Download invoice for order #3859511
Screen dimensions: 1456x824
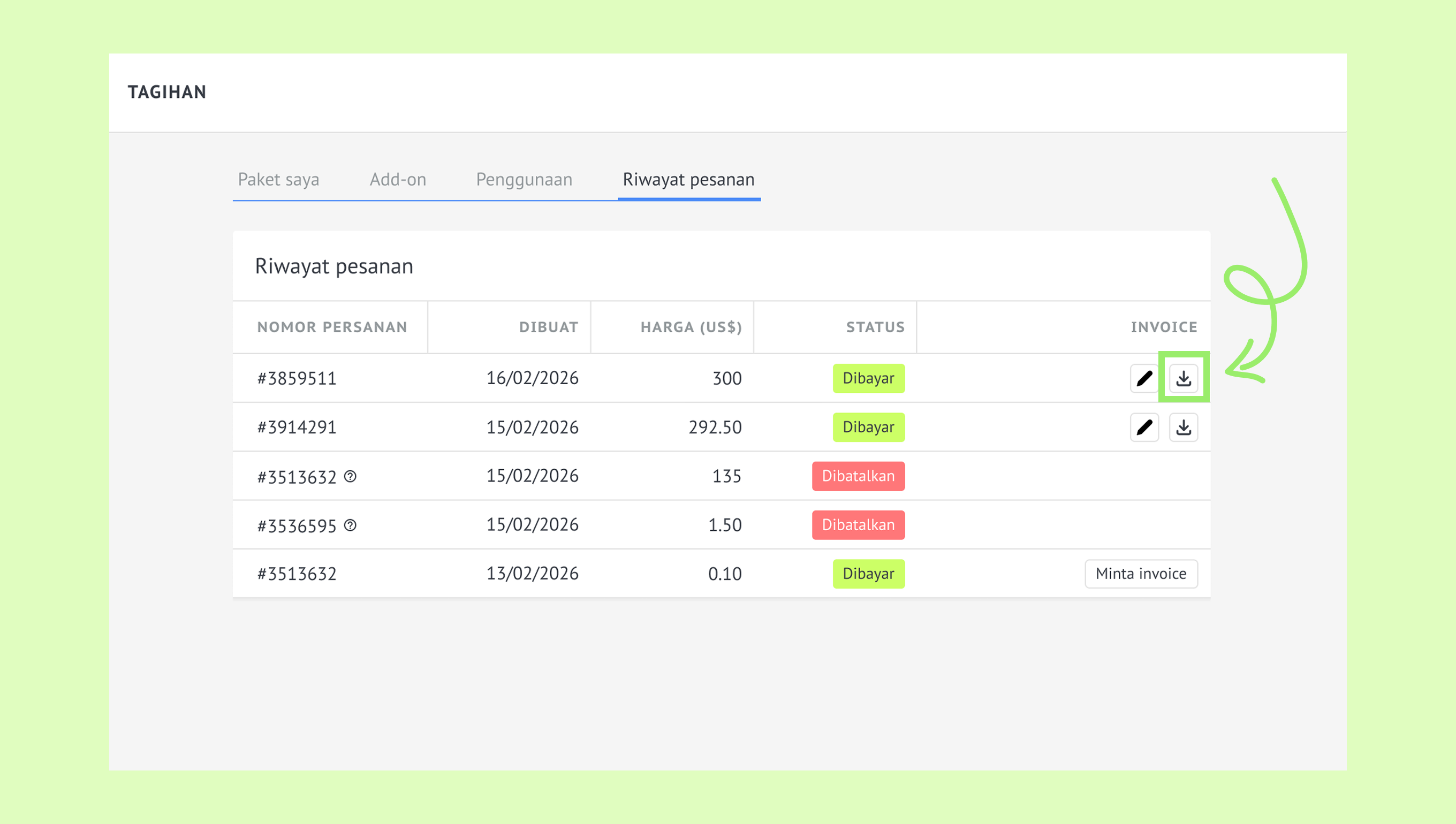coord(1183,378)
